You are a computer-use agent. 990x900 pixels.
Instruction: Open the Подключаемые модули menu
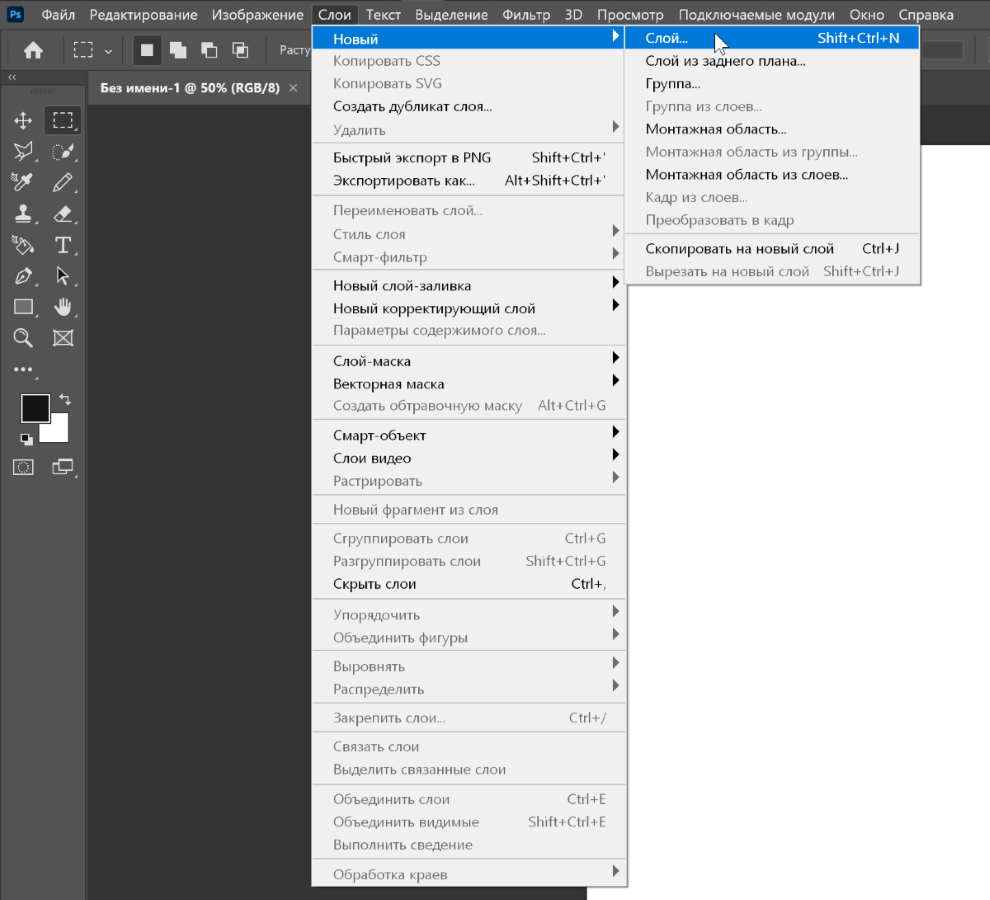(756, 15)
